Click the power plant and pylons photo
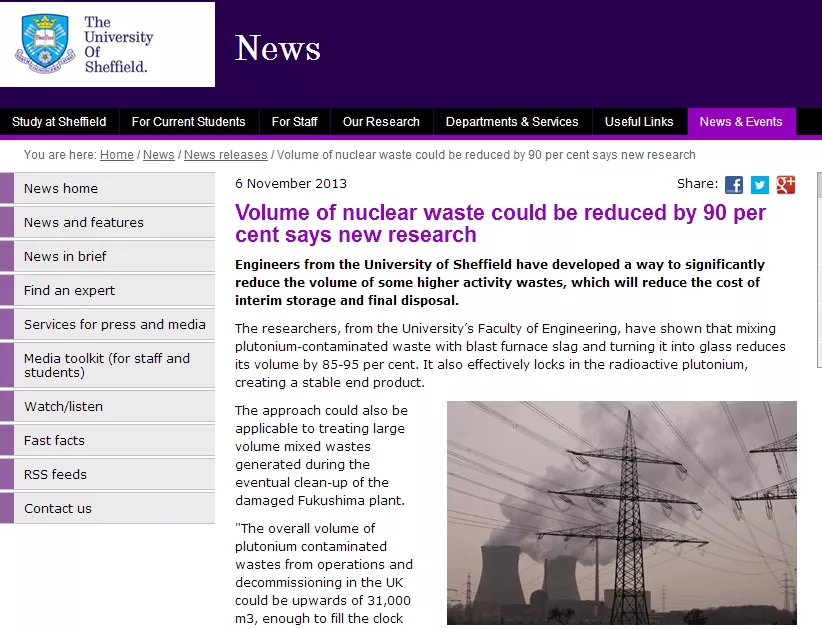Image resolution: width=822 pixels, height=629 pixels. (622, 513)
